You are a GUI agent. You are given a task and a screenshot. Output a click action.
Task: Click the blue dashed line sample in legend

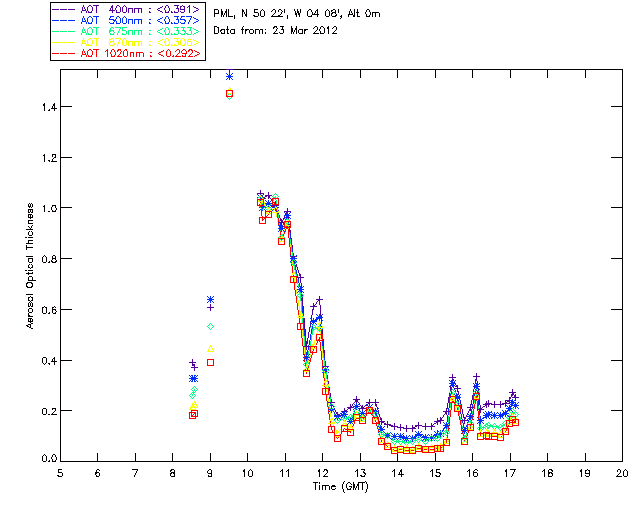64,20
